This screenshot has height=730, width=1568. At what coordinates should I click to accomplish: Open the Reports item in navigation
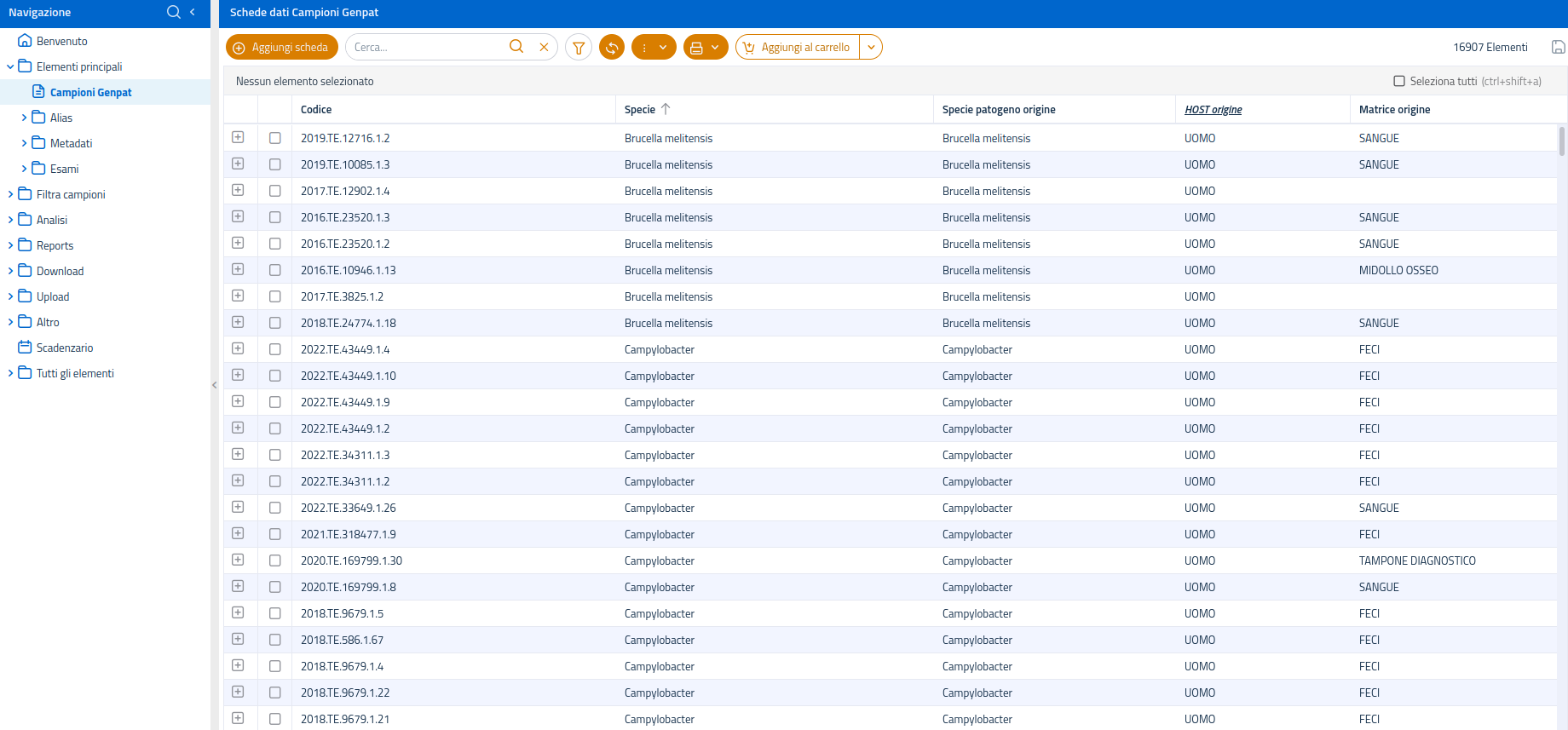click(55, 245)
